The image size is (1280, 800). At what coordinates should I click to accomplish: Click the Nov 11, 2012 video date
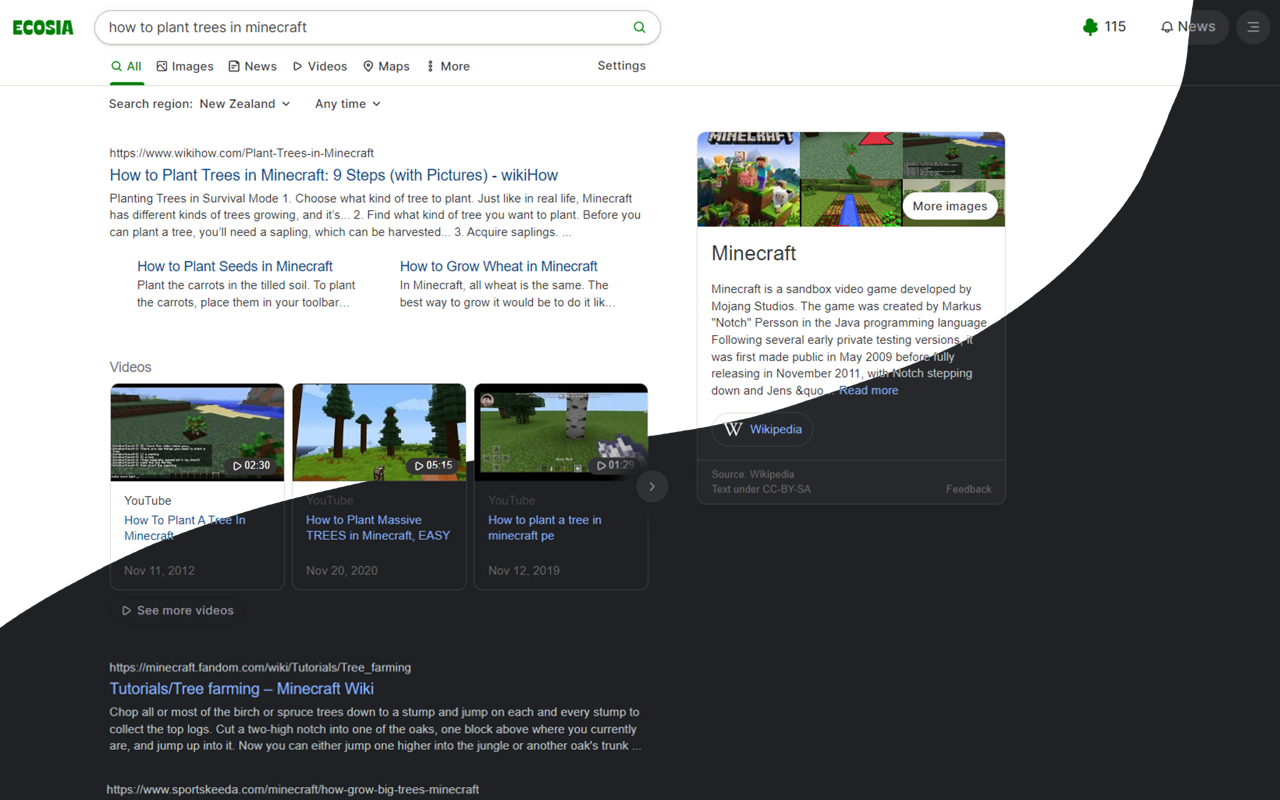(x=159, y=570)
